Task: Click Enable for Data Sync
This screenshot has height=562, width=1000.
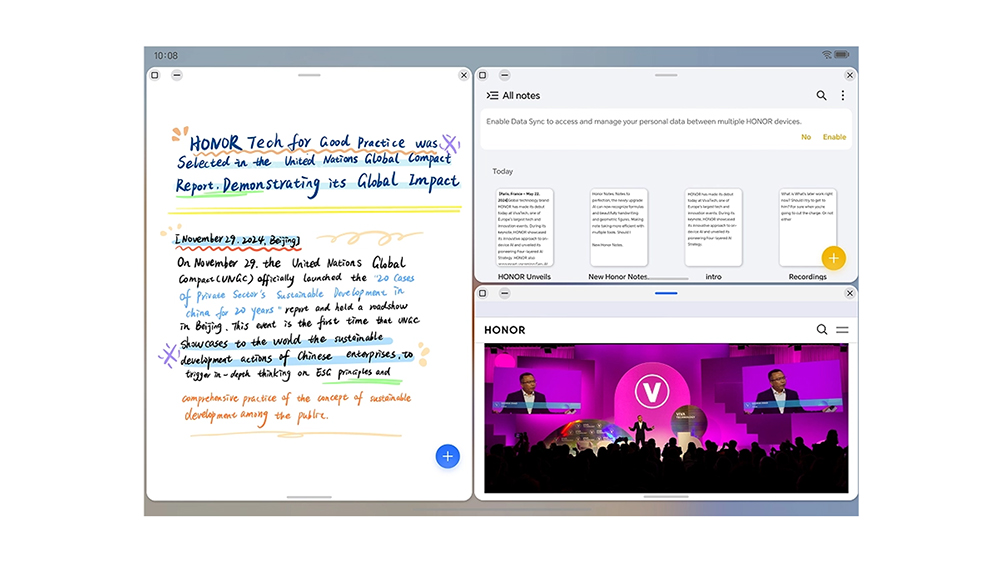Action: [834, 137]
